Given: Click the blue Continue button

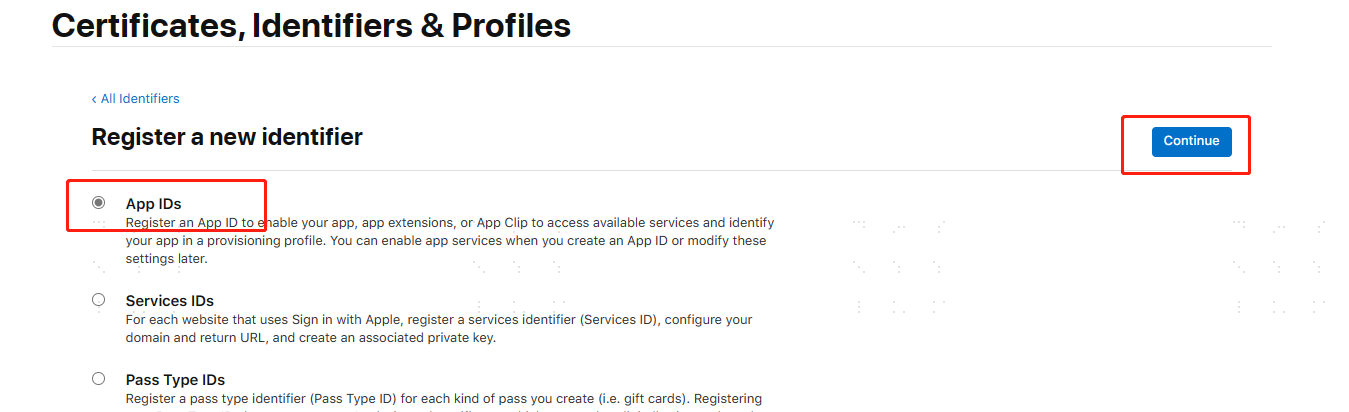Looking at the screenshot, I should 1191,141.
